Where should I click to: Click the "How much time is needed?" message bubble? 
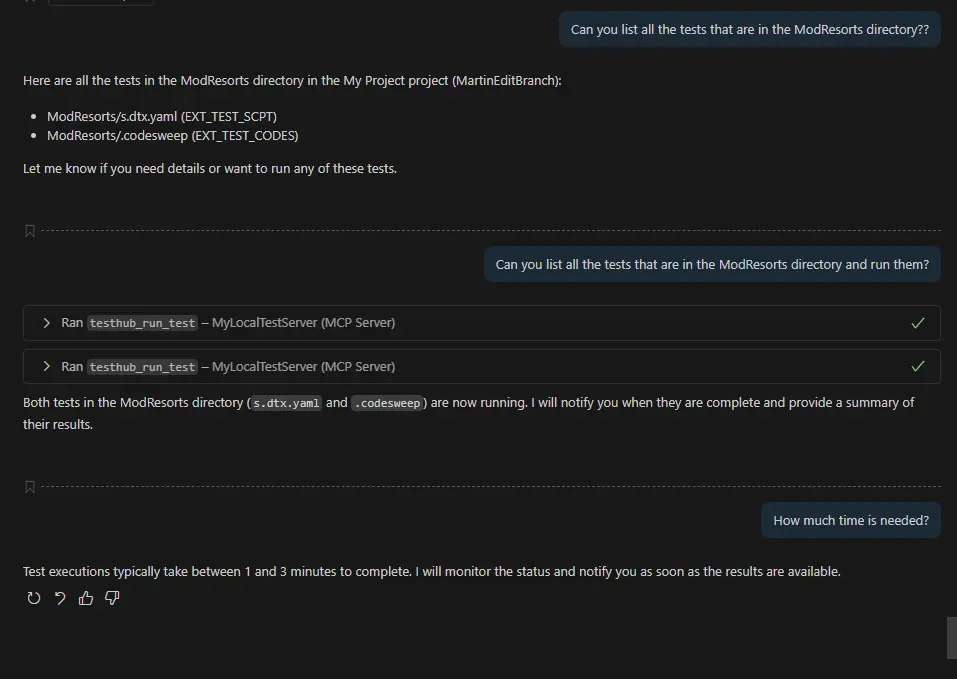coord(850,520)
